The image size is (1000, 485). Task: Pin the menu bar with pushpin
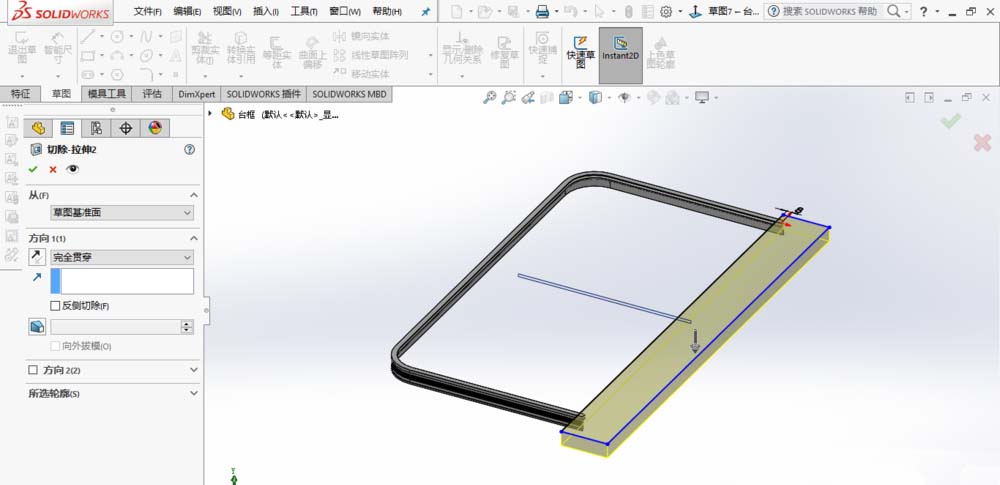click(425, 11)
